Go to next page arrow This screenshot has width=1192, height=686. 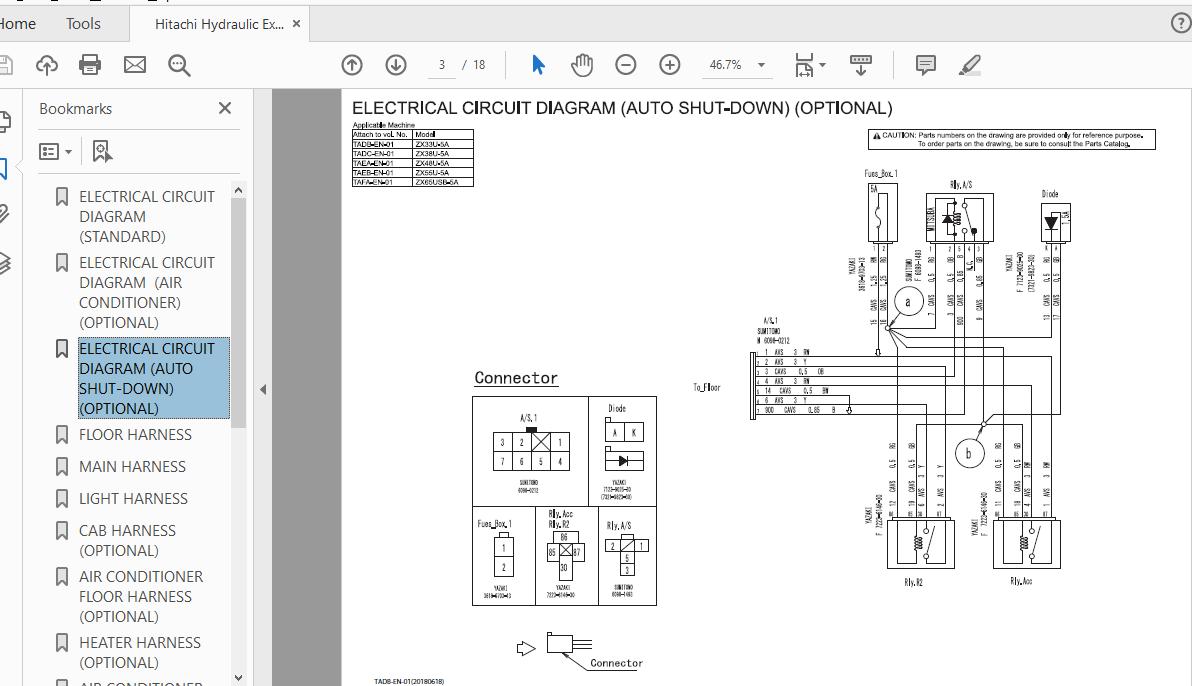396,65
